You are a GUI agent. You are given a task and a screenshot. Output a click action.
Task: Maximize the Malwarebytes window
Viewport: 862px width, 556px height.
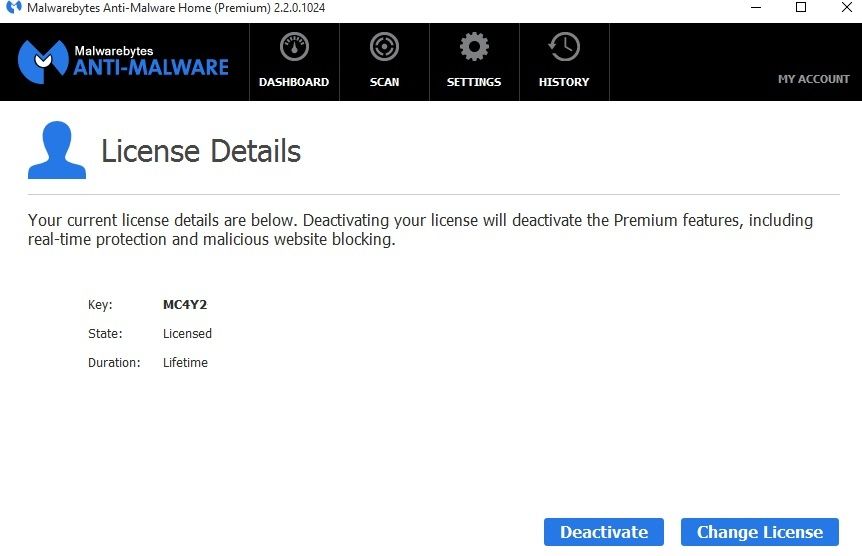coord(801,8)
